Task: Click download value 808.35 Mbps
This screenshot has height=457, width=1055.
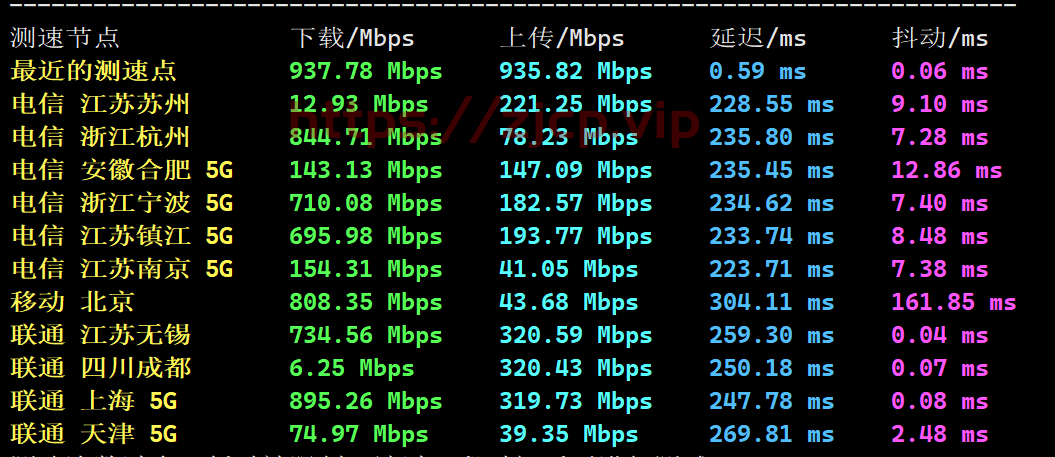Action: [366, 302]
